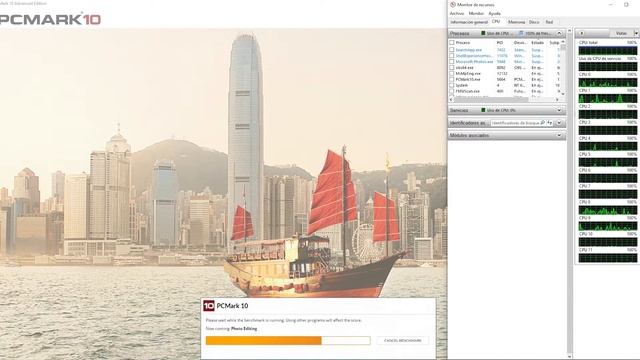This screenshot has width=640, height=360.
Task: Switch to the Red tab
Action: (549, 22)
